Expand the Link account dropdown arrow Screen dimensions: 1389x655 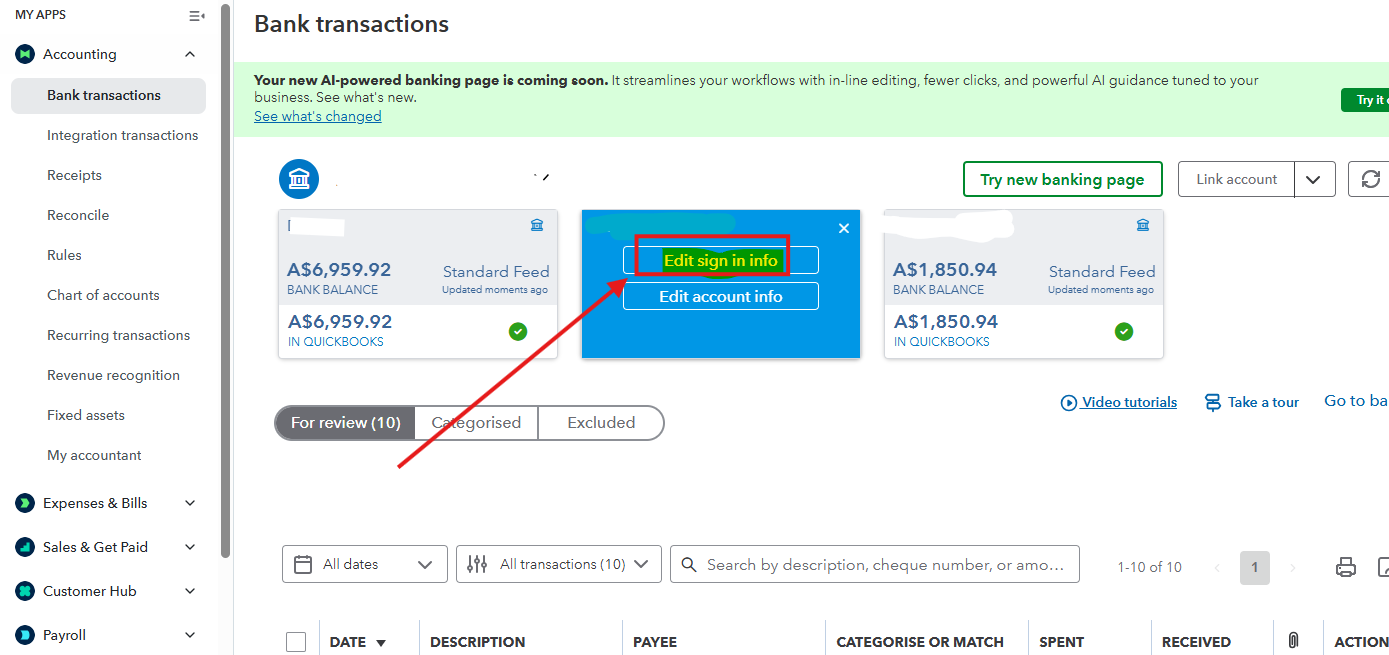pos(1314,180)
